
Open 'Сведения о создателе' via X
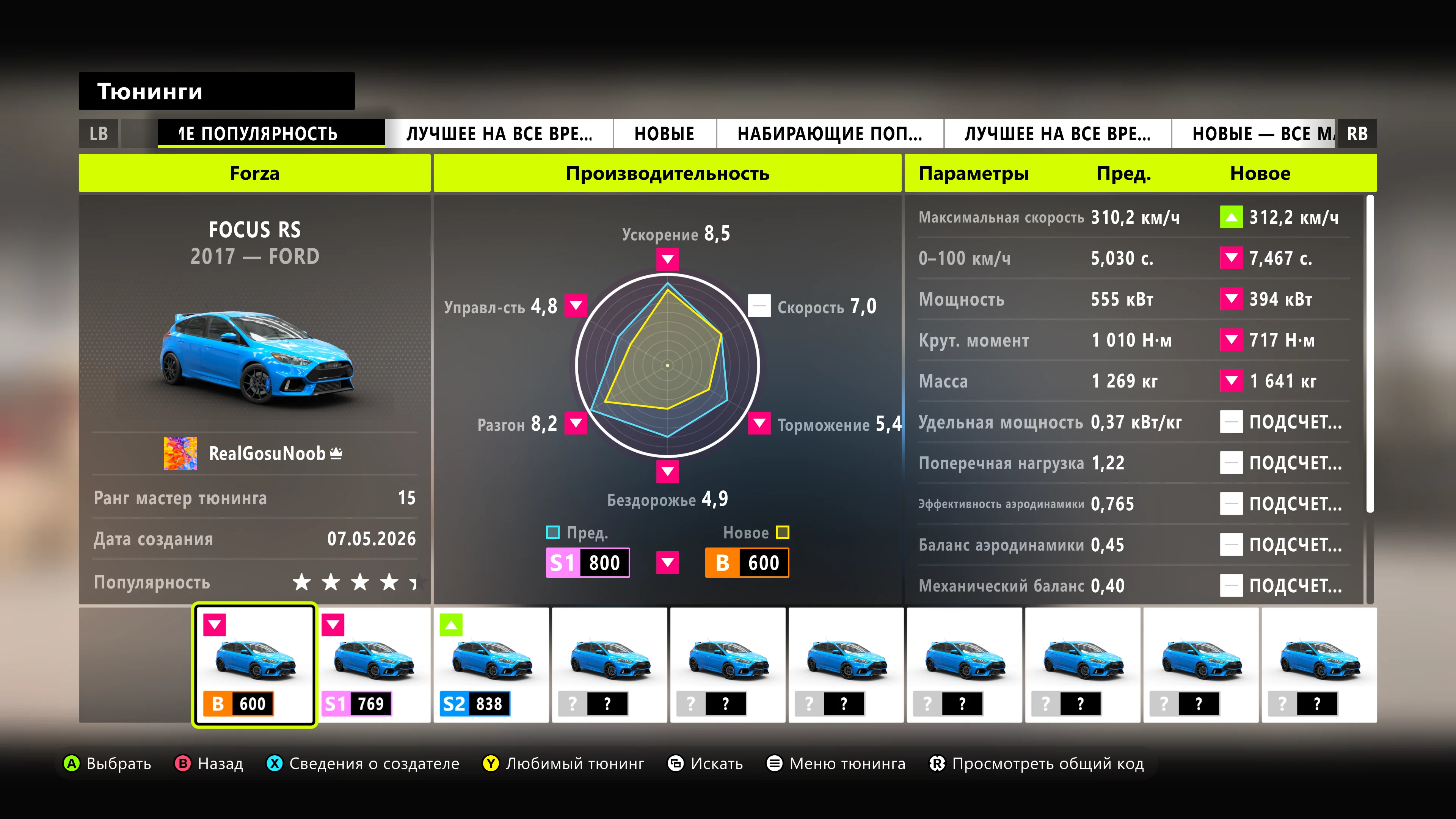(x=363, y=764)
